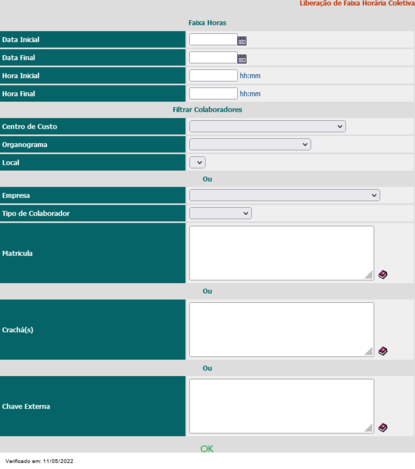Click the Hora Final time field
The width and height of the screenshot is (415, 469).
click(213, 93)
